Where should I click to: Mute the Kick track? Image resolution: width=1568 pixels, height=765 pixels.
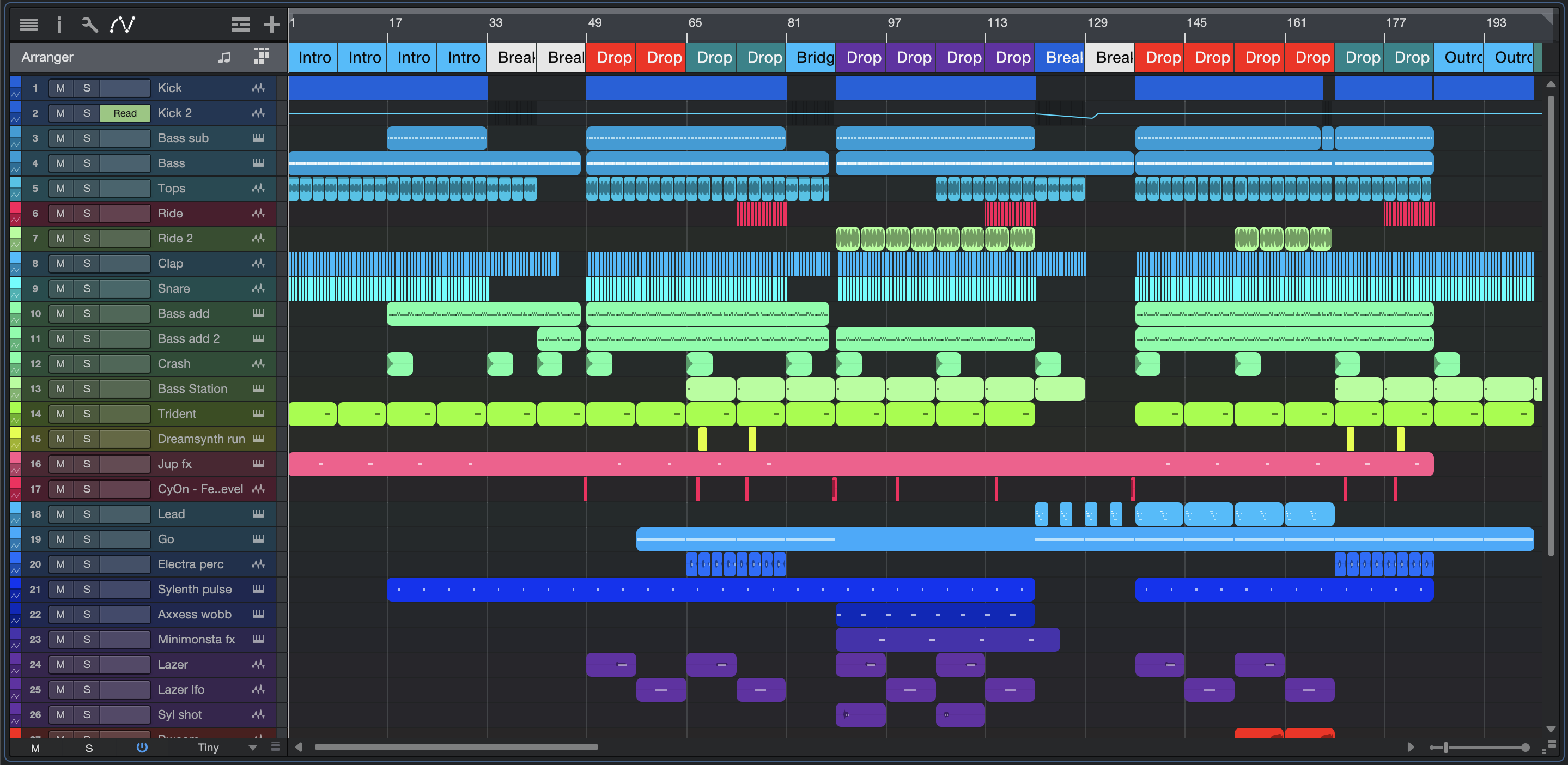[60, 88]
